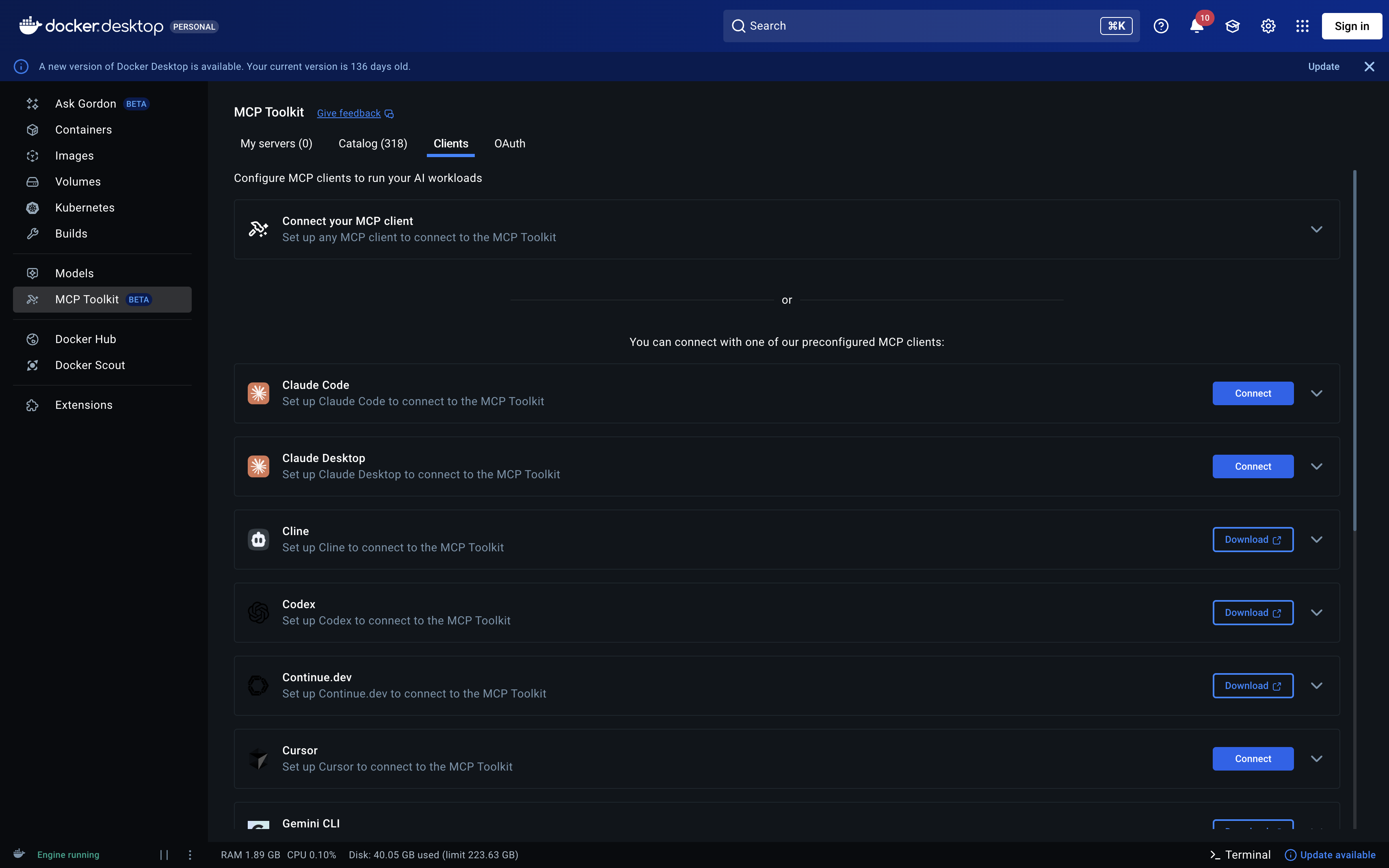Click Update in the version banner
Viewport: 1389px width, 868px height.
click(x=1324, y=67)
